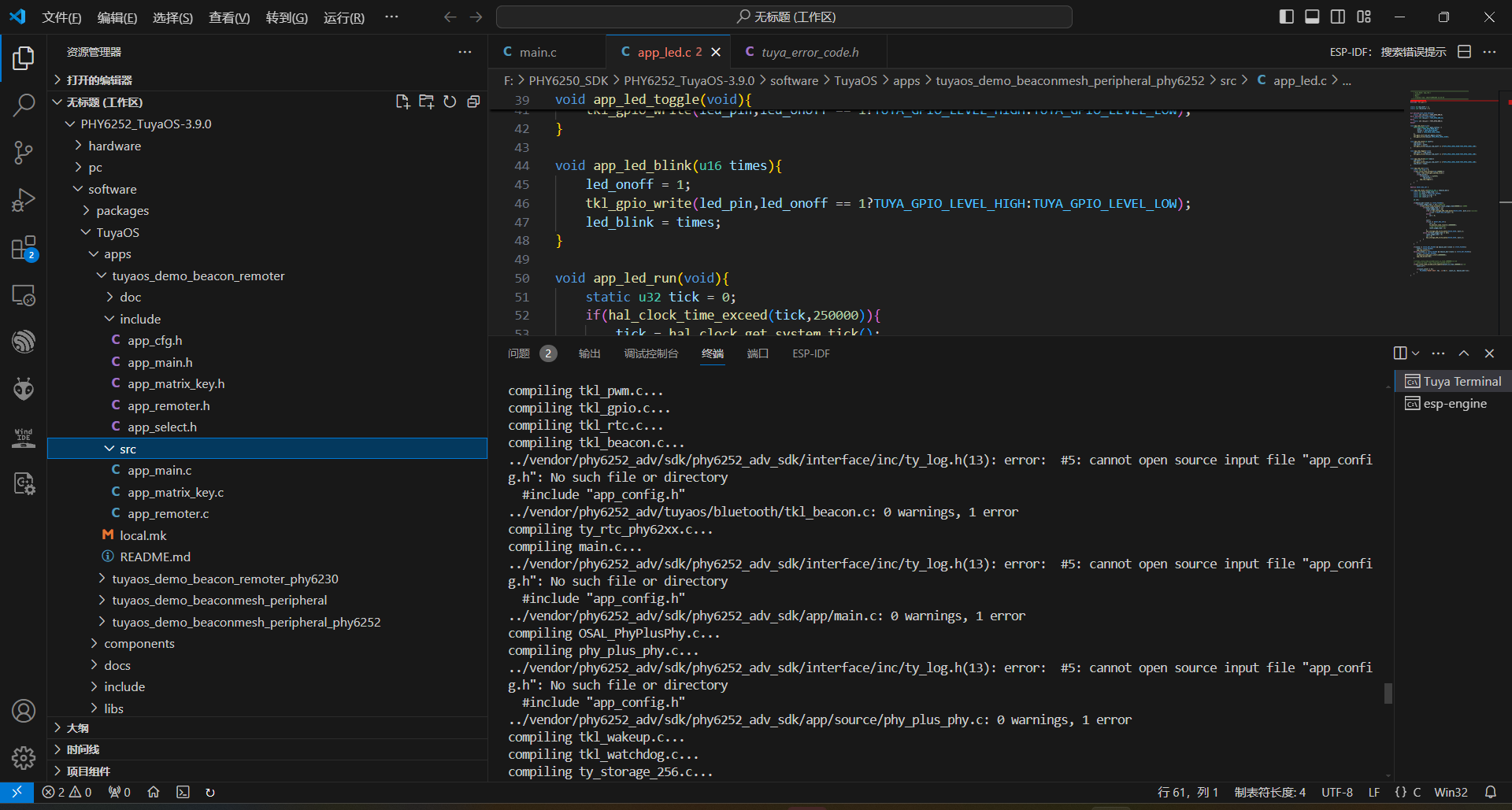1512x810 pixels.
Task: Maximize the panel with up chevron
Action: 1464,353
